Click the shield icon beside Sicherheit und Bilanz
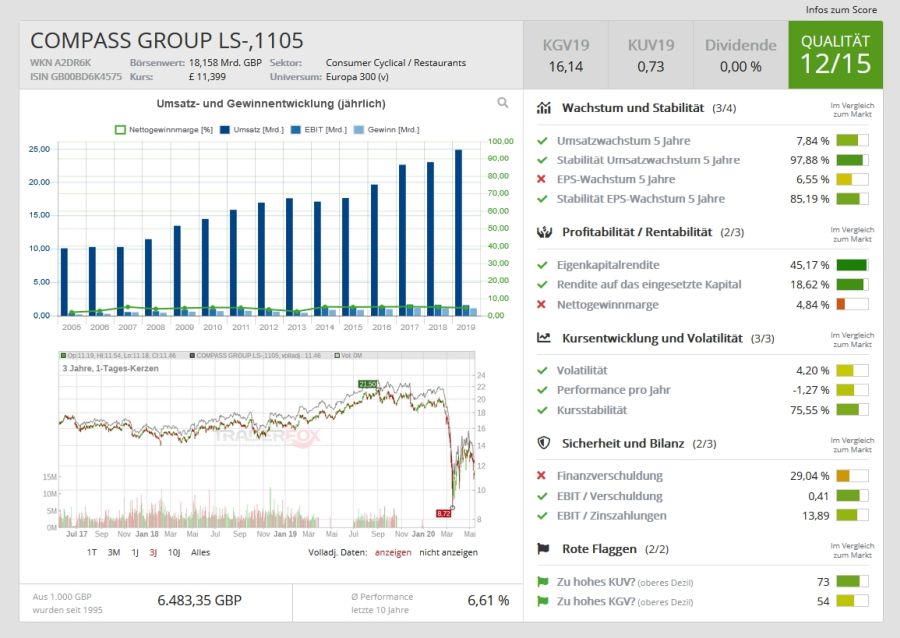The height and width of the screenshot is (638, 900). [544, 443]
